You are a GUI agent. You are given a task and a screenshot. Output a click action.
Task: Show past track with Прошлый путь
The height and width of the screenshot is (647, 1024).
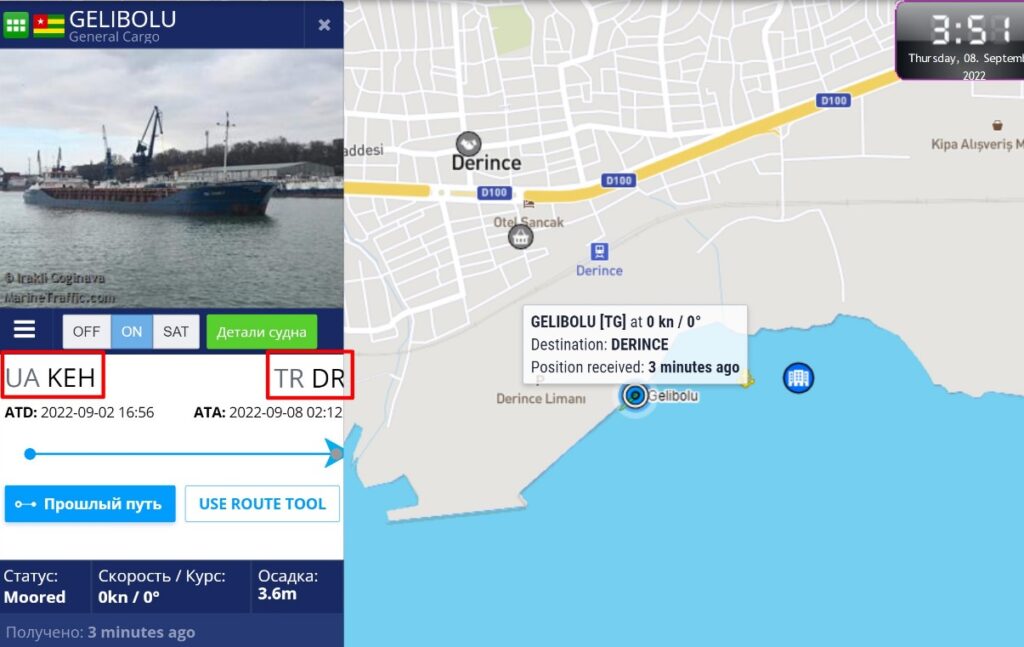coord(90,503)
